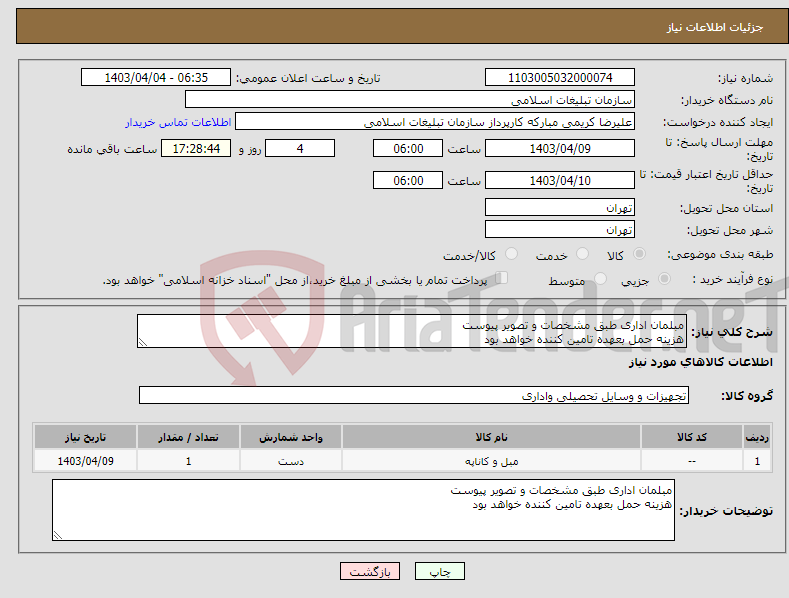The width and height of the screenshot is (789, 598).
Task: Click the remaining days field showing 4
Action: 300,148
